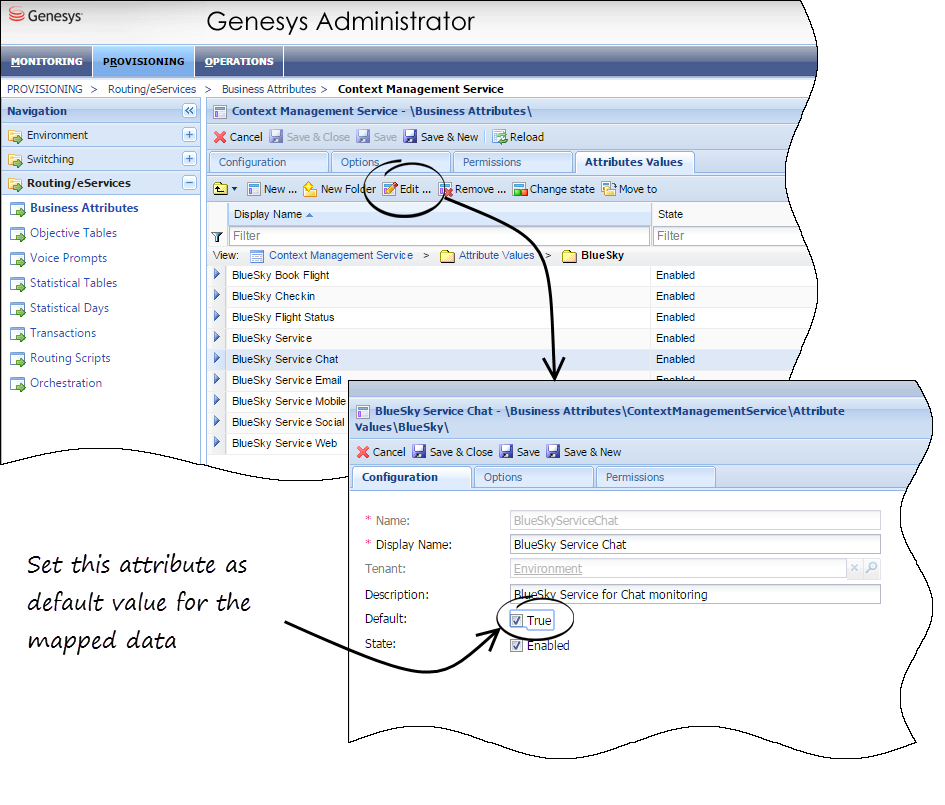
Task: Expand BlueSky Checkin row
Action: (x=217, y=296)
